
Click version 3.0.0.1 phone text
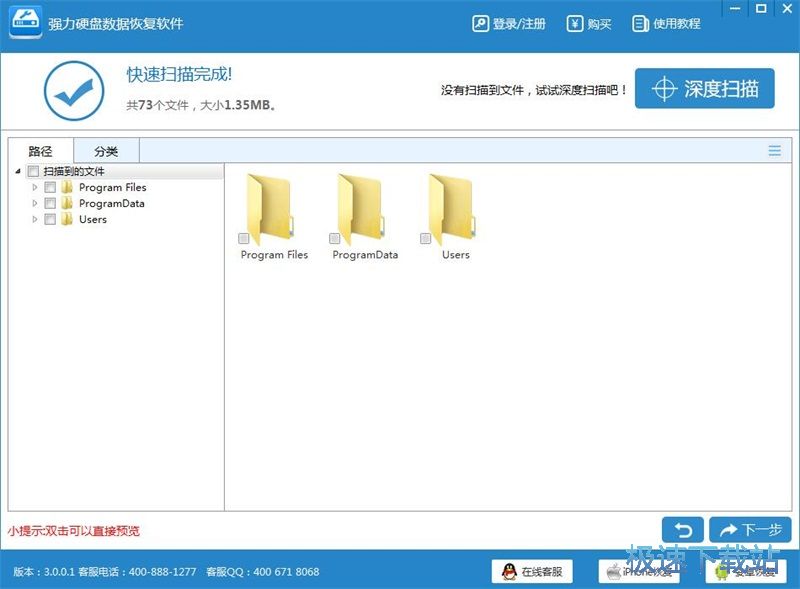105,572
